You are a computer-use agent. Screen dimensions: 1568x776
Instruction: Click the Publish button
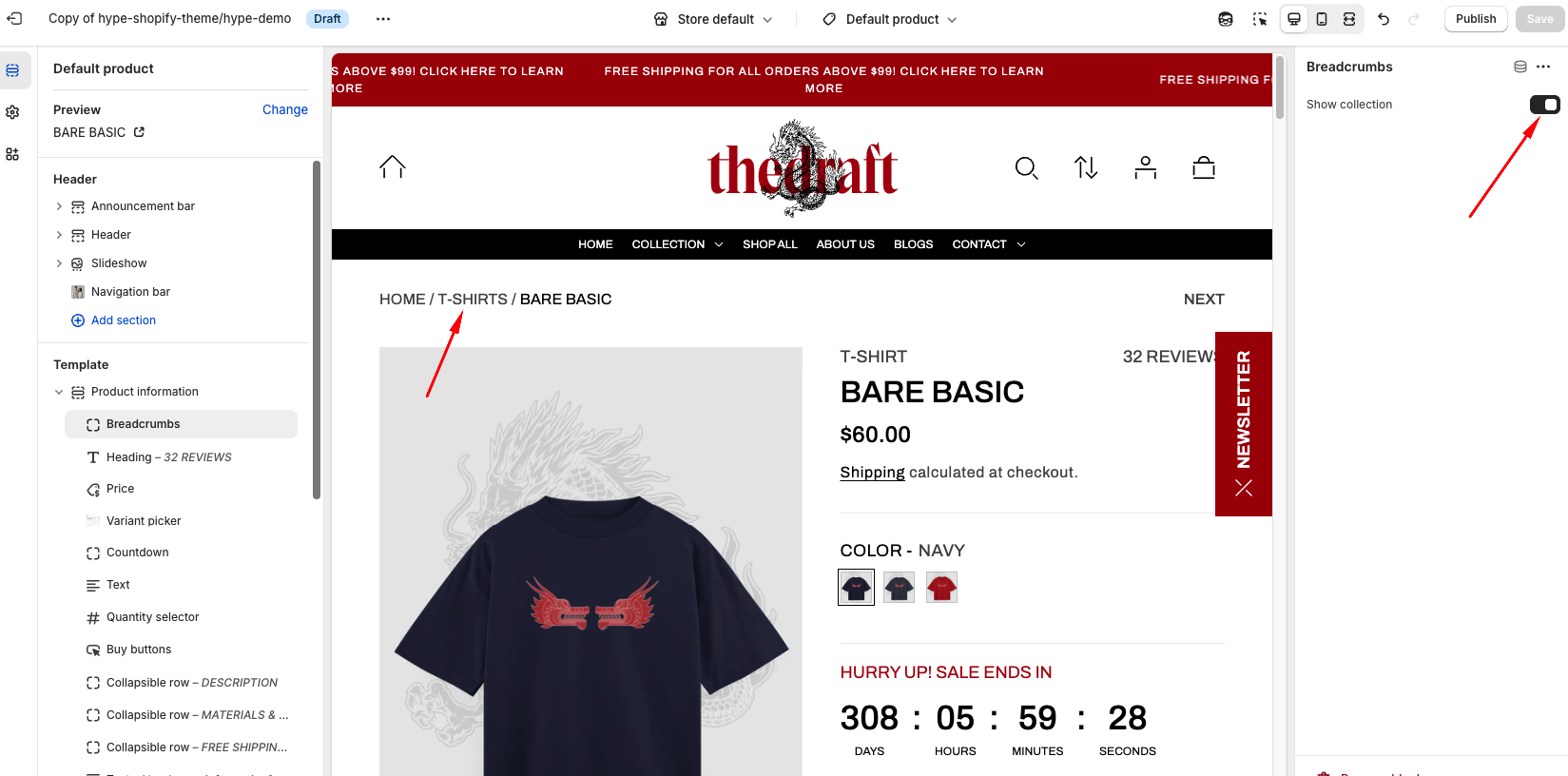point(1476,19)
